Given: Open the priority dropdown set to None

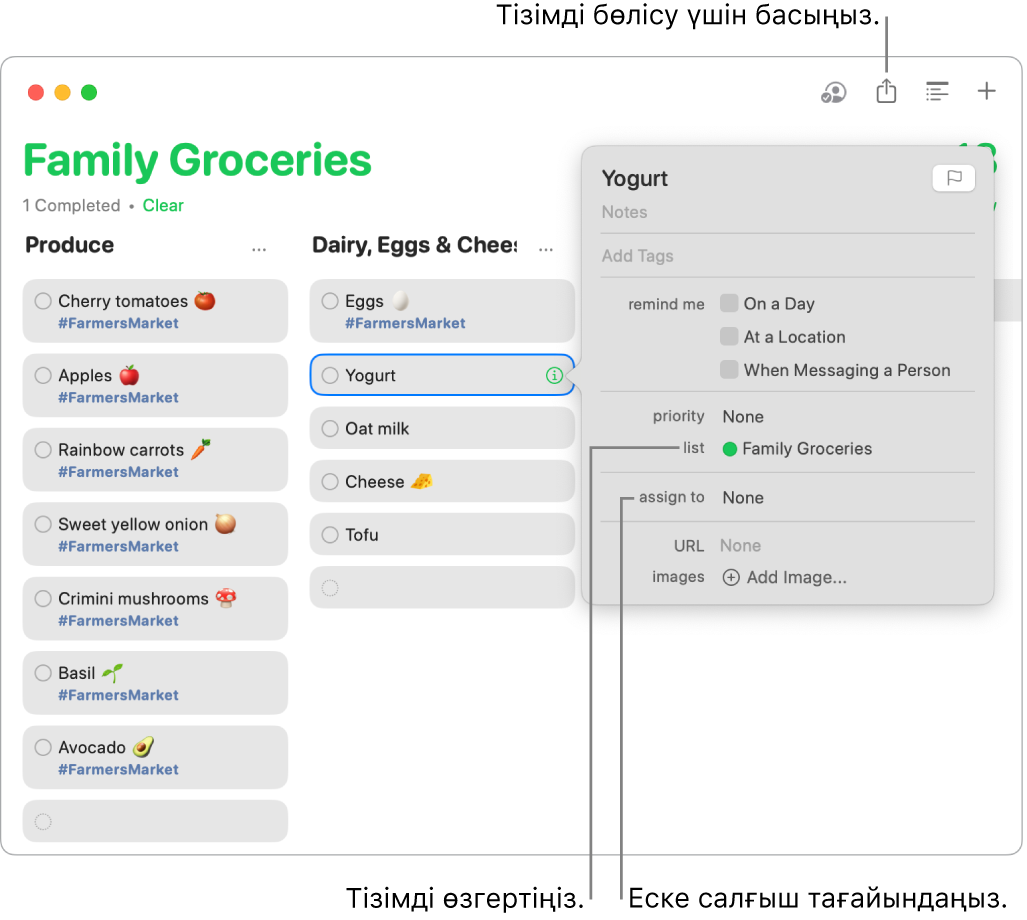Looking at the screenshot, I should pos(744,416).
